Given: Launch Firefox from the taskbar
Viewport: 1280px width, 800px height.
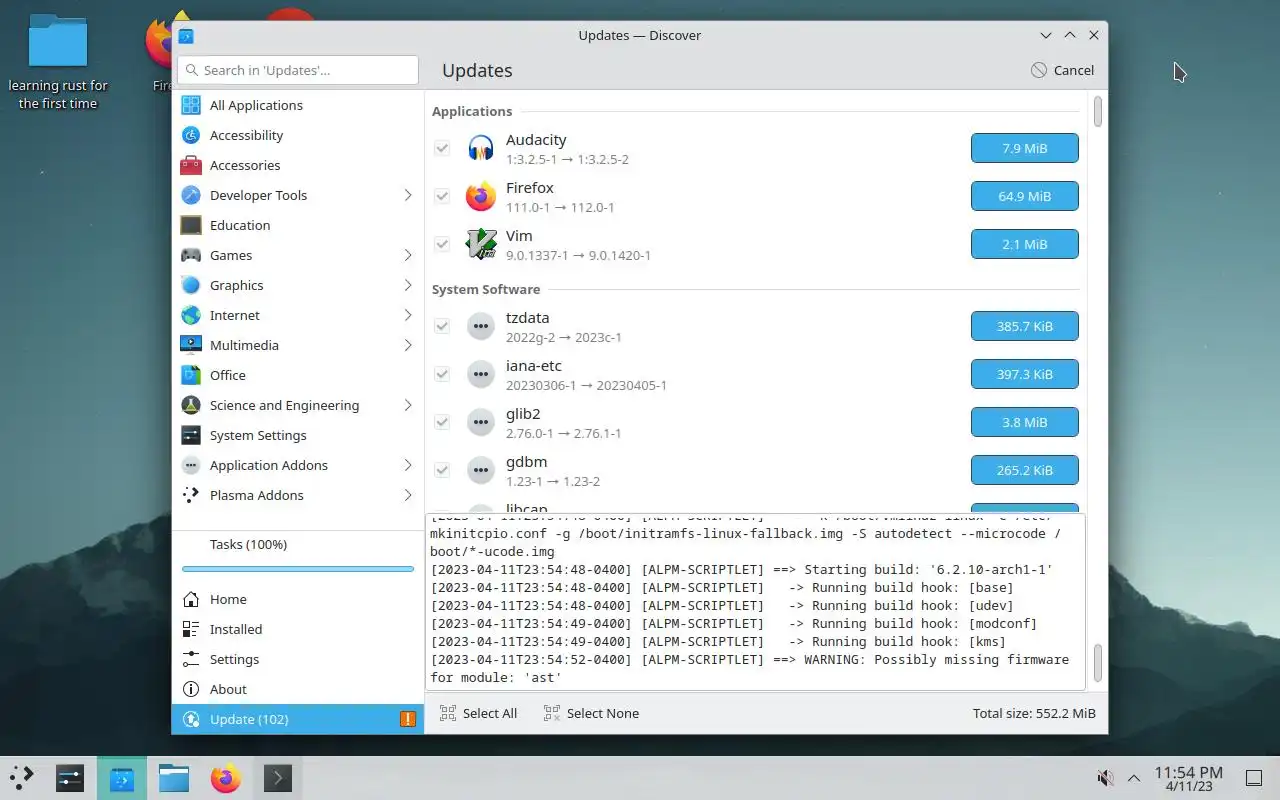Looking at the screenshot, I should click(x=226, y=778).
